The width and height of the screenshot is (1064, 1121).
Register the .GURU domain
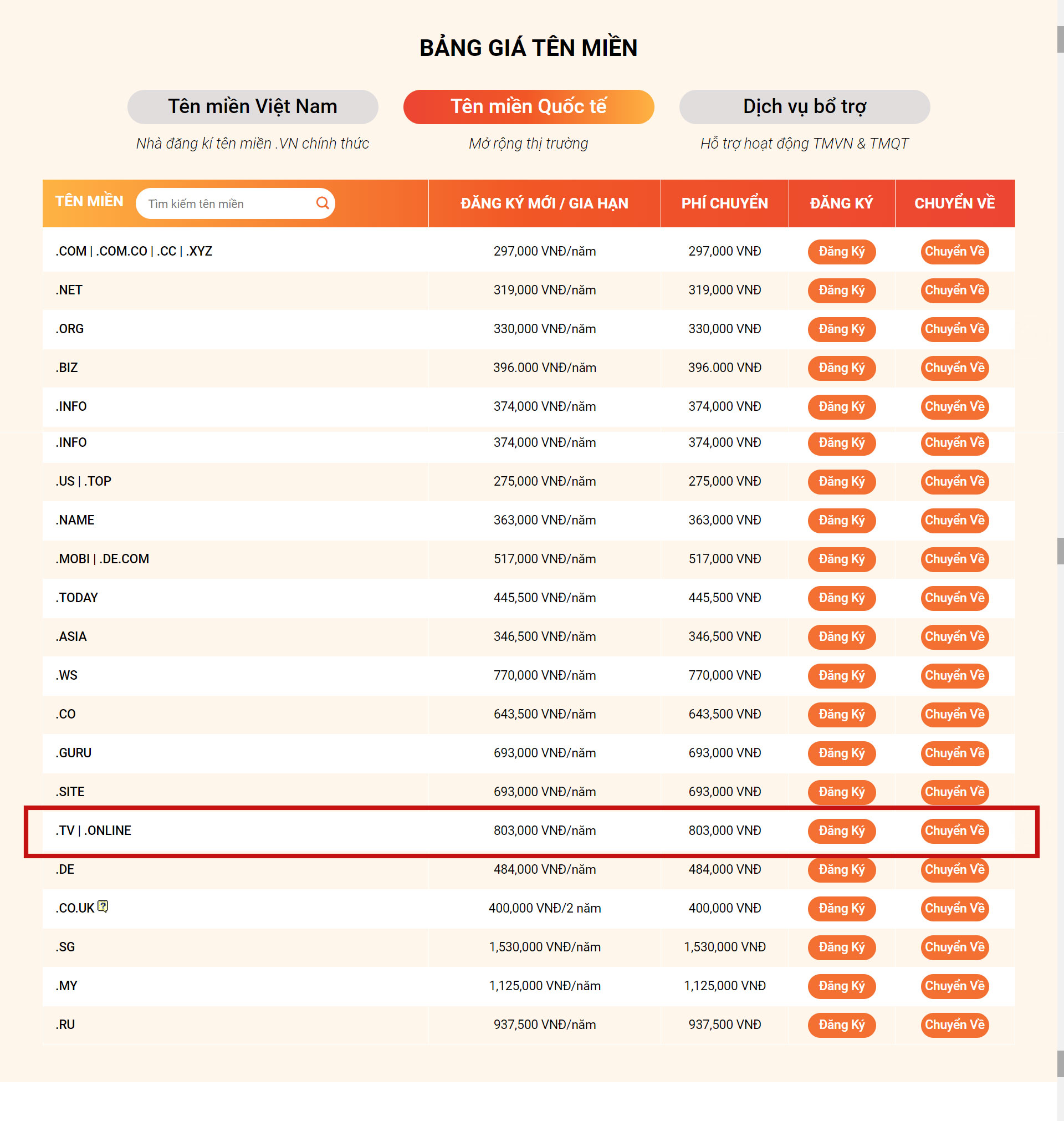click(x=841, y=753)
